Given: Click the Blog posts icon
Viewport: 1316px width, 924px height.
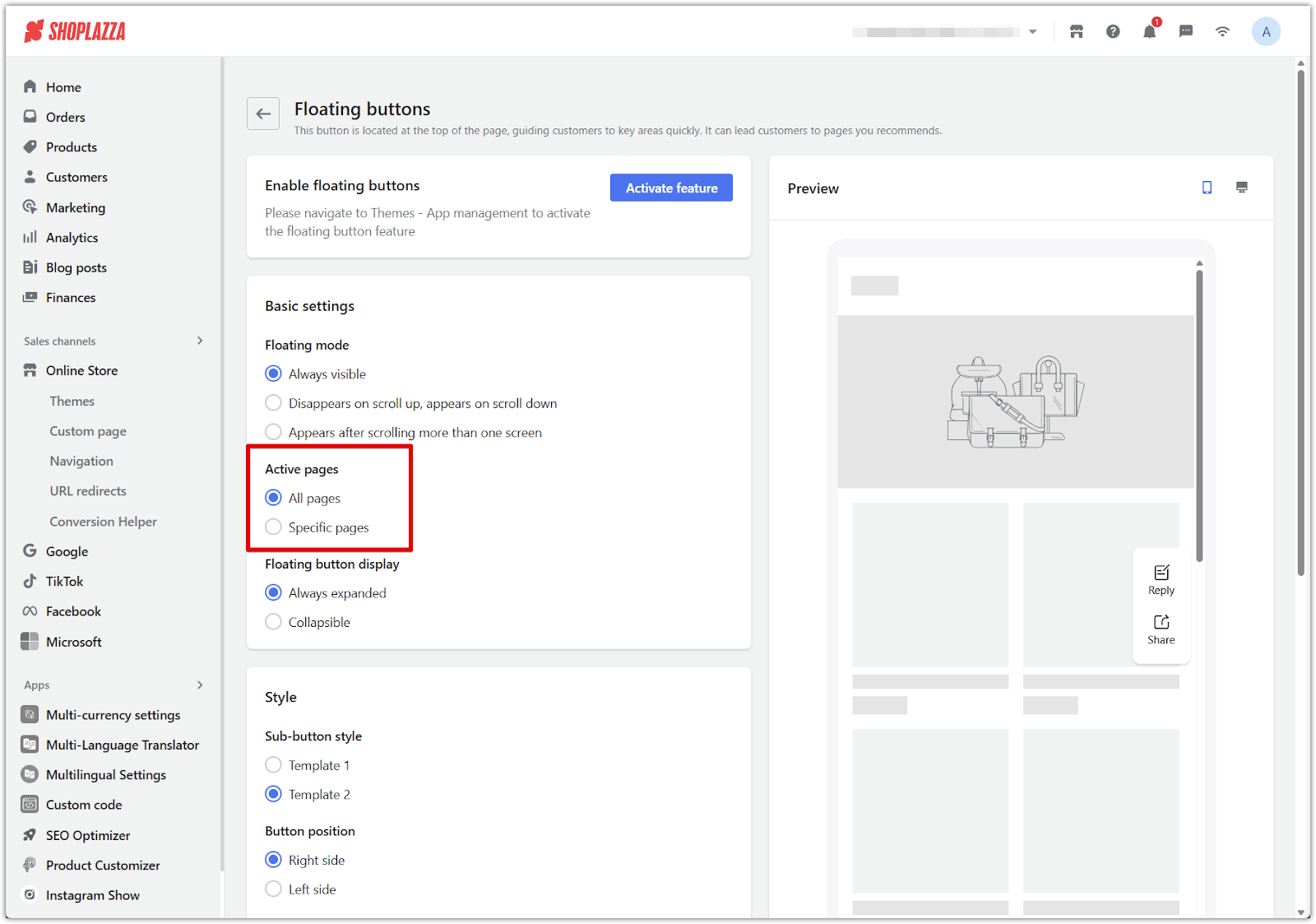Looking at the screenshot, I should [30, 267].
